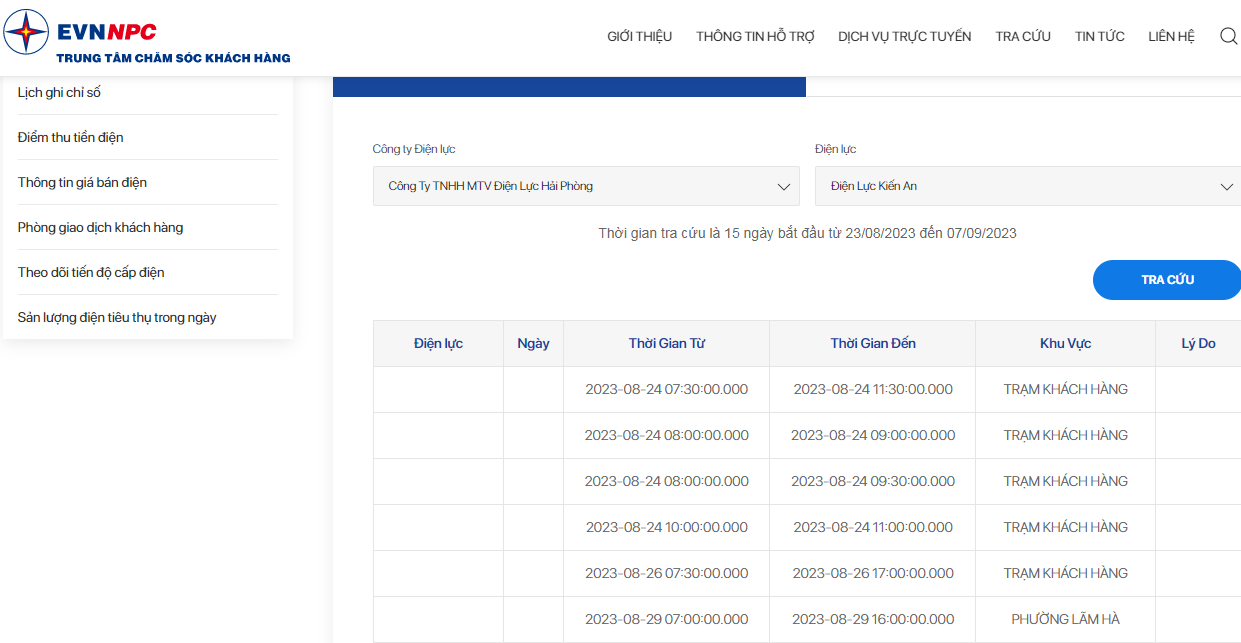1241x643 pixels.
Task: Open Sản lượng điện tiêu thụ trong ngày
Action: point(117,318)
